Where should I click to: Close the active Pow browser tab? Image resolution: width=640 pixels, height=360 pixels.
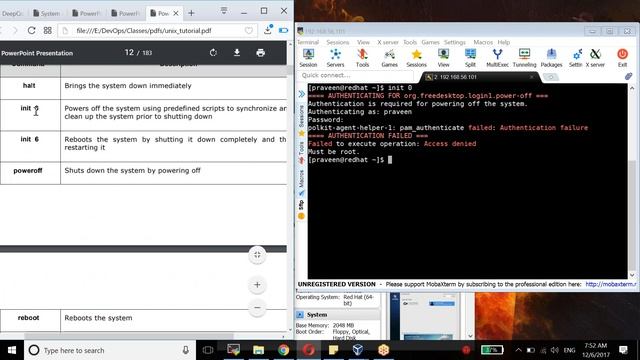(176, 13)
